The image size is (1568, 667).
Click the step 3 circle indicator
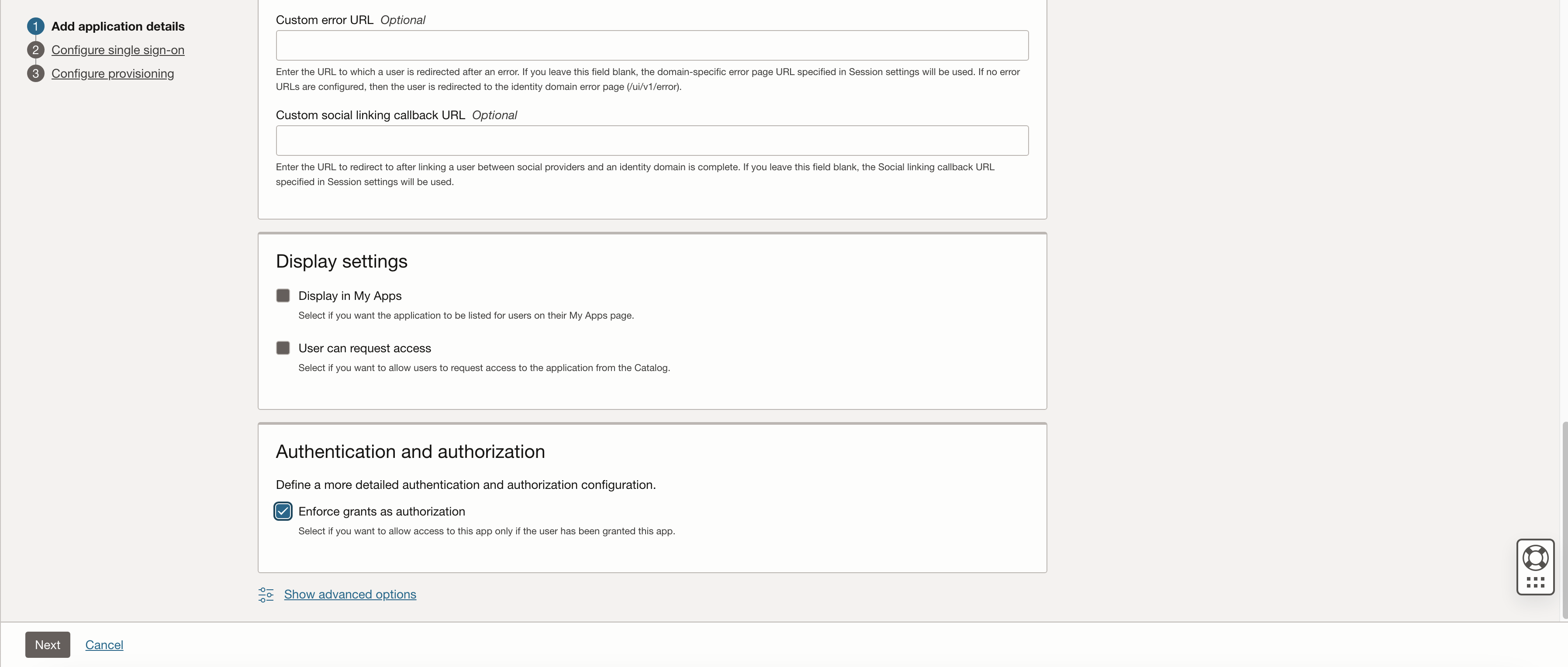pyautogui.click(x=35, y=73)
